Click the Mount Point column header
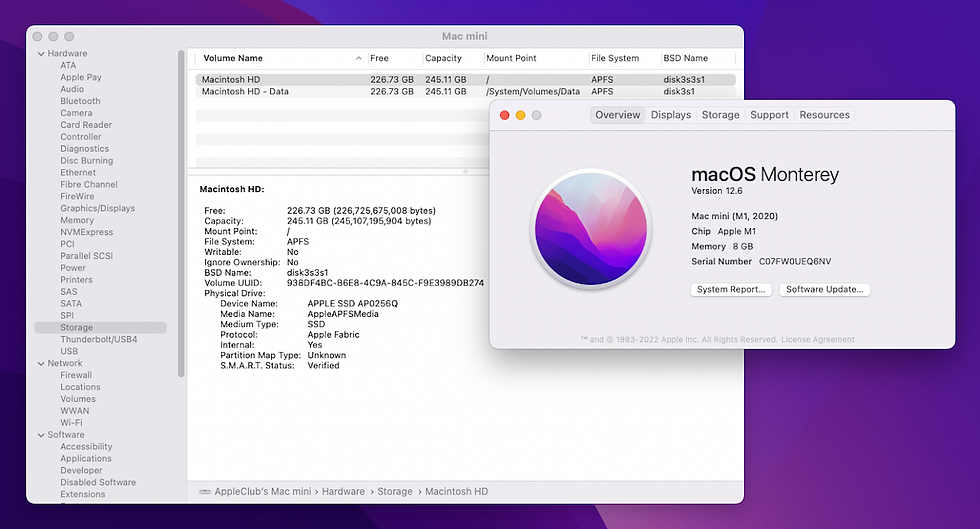This screenshot has height=529, width=980. (x=511, y=58)
